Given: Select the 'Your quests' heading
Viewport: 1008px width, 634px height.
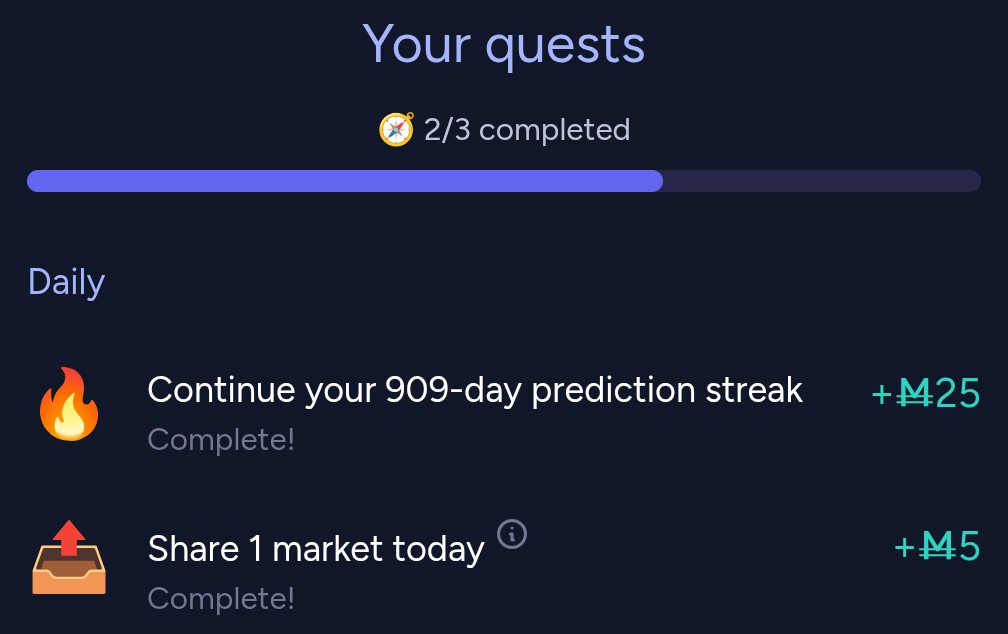Looking at the screenshot, I should [503, 44].
